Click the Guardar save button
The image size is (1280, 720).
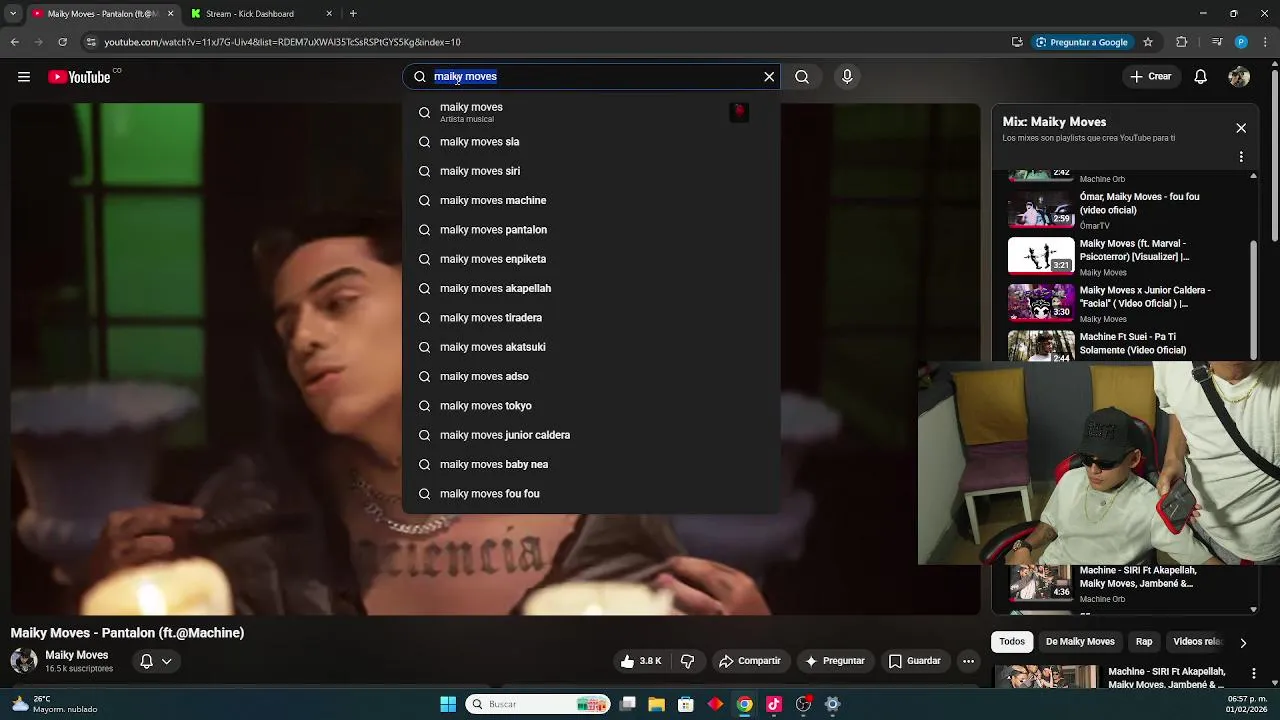pyautogui.click(x=915, y=661)
